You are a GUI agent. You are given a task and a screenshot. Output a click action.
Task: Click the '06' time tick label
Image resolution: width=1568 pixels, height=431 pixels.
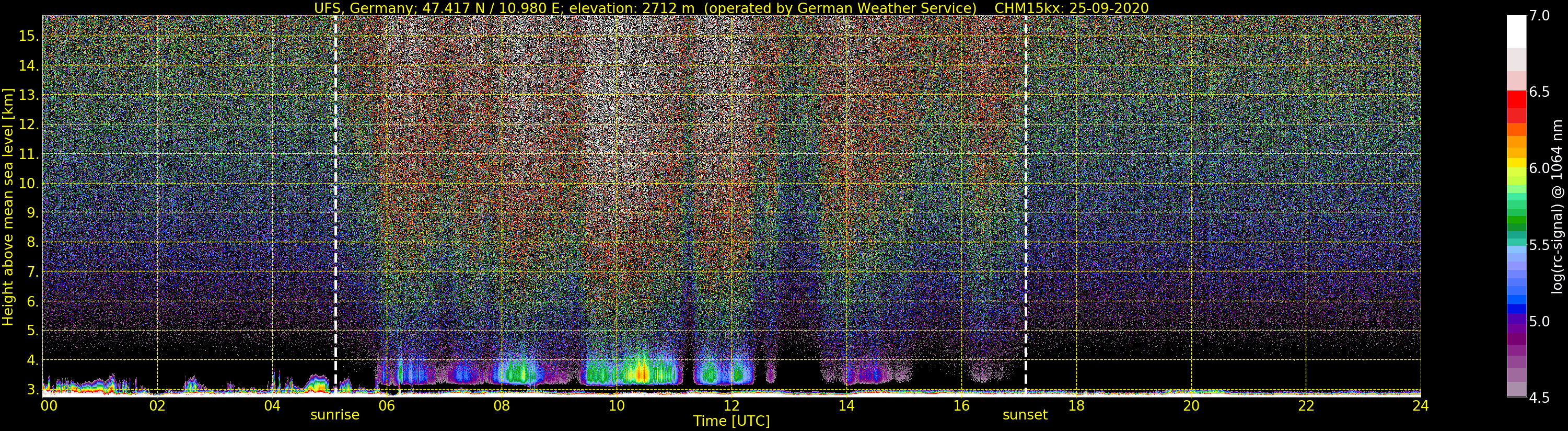(x=387, y=405)
